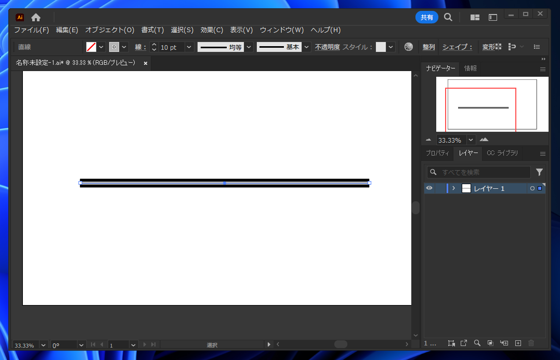Click the 10 pt stroke weight field
Viewport: 560px width, 360px height.
(x=171, y=47)
